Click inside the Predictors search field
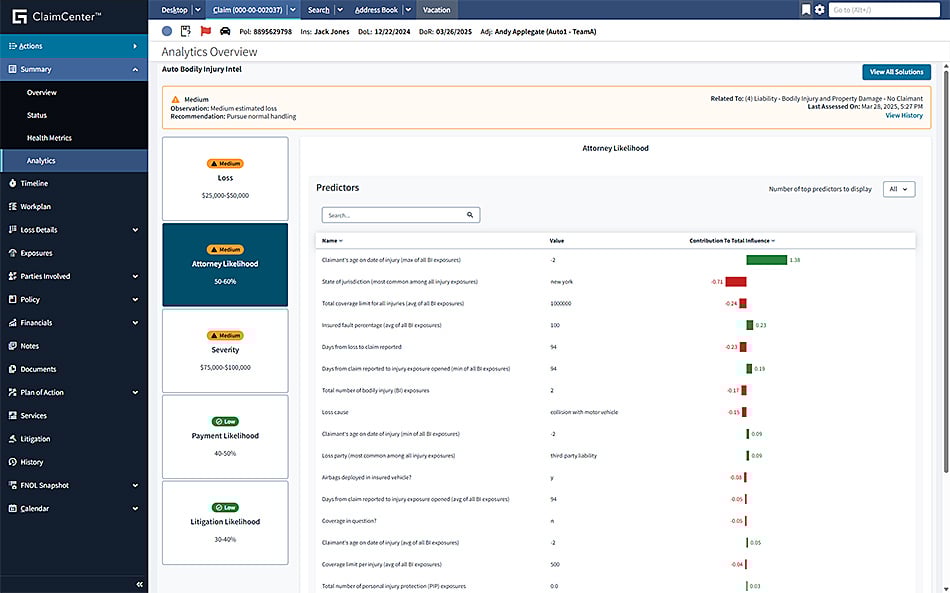This screenshot has width=950, height=593. pyautogui.click(x=390, y=214)
